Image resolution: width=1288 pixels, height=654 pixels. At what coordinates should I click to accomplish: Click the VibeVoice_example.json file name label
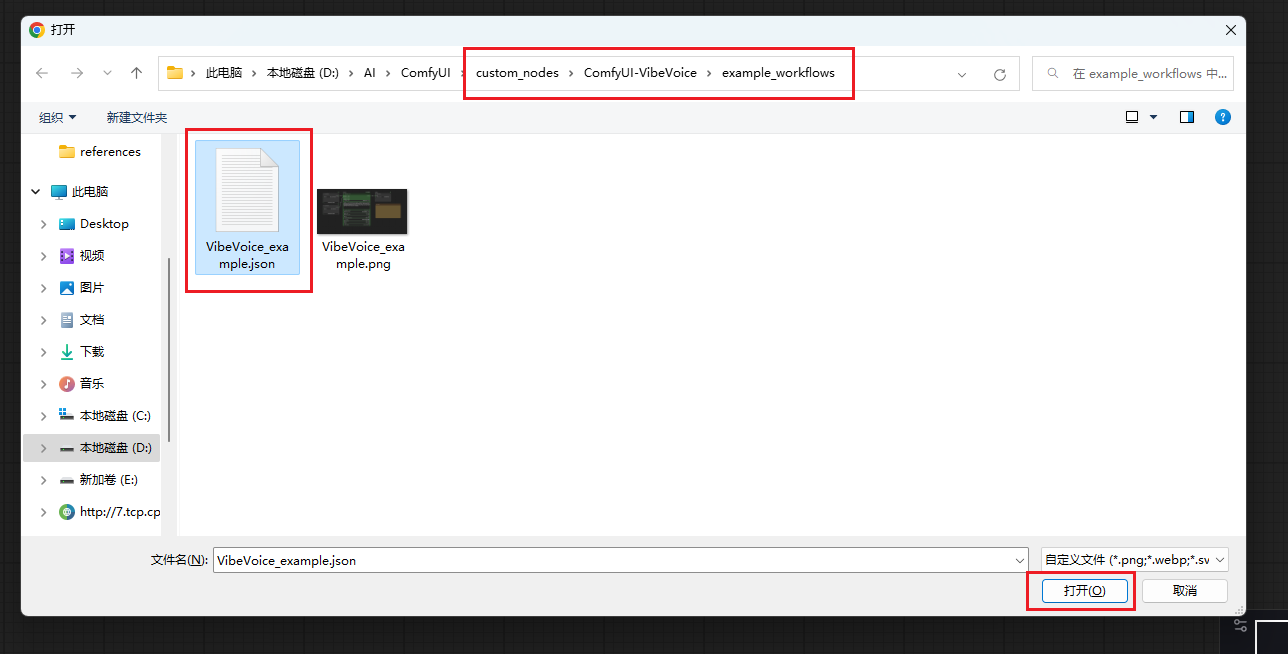247,256
